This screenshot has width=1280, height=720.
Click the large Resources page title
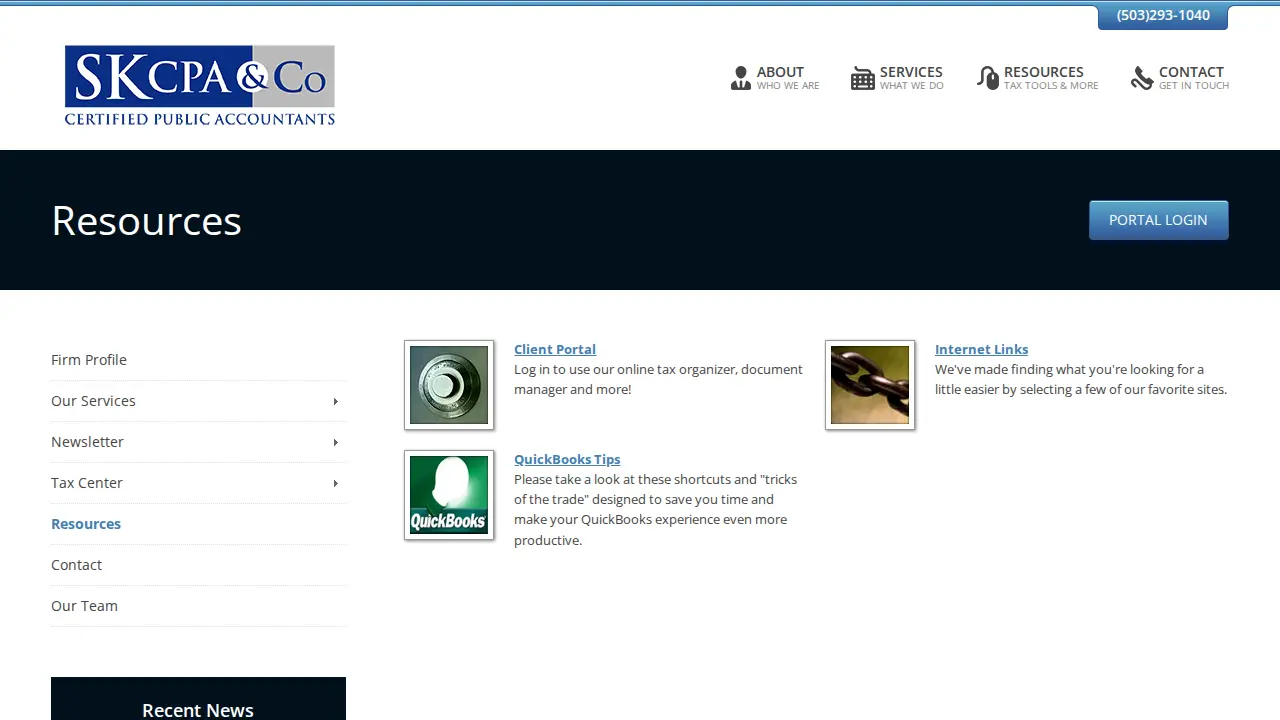click(x=146, y=220)
